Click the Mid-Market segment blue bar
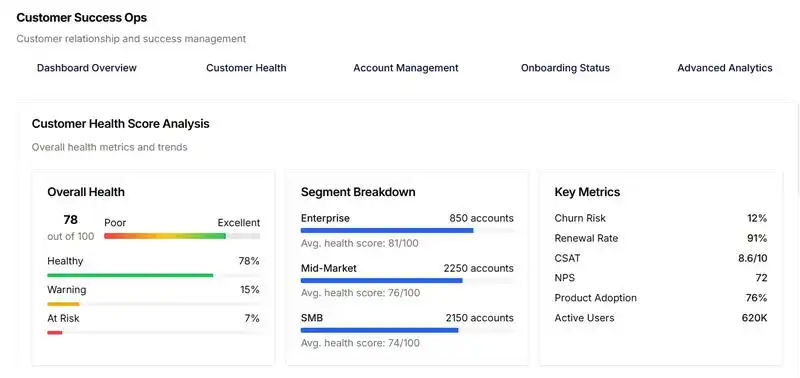Screen dimensions: 800x378 coord(407,281)
